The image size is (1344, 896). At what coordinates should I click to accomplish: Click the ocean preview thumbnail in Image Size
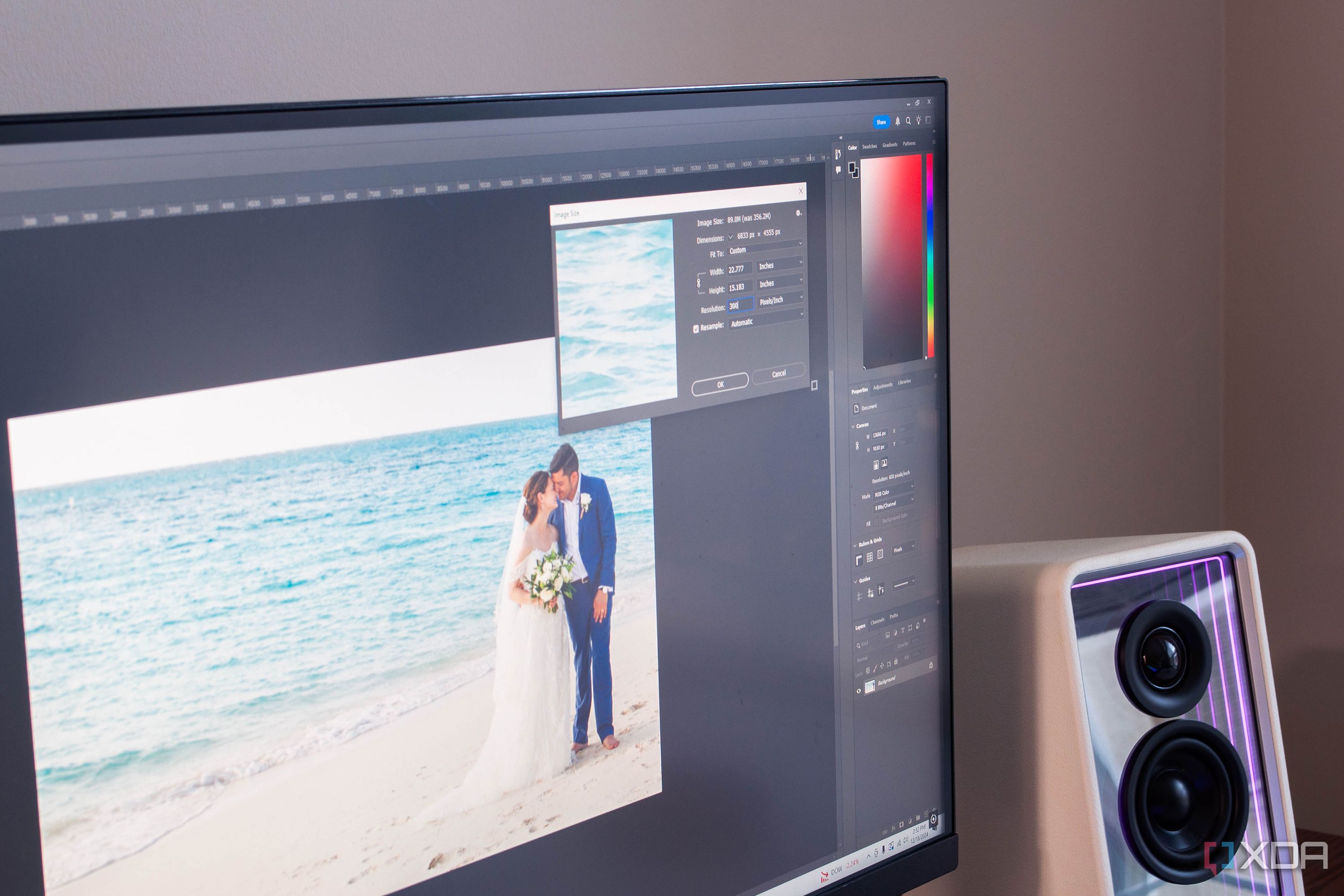[616, 318]
